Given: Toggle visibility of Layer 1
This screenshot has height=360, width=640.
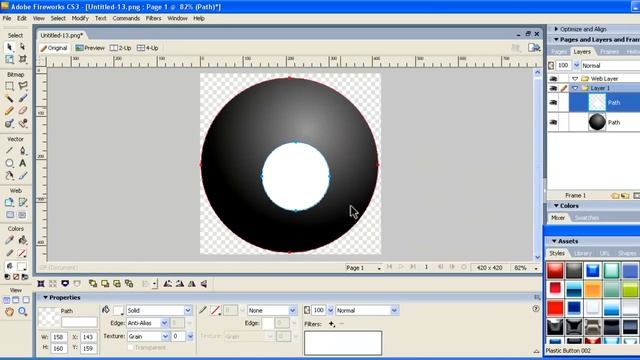Looking at the screenshot, I should pyautogui.click(x=553, y=88).
